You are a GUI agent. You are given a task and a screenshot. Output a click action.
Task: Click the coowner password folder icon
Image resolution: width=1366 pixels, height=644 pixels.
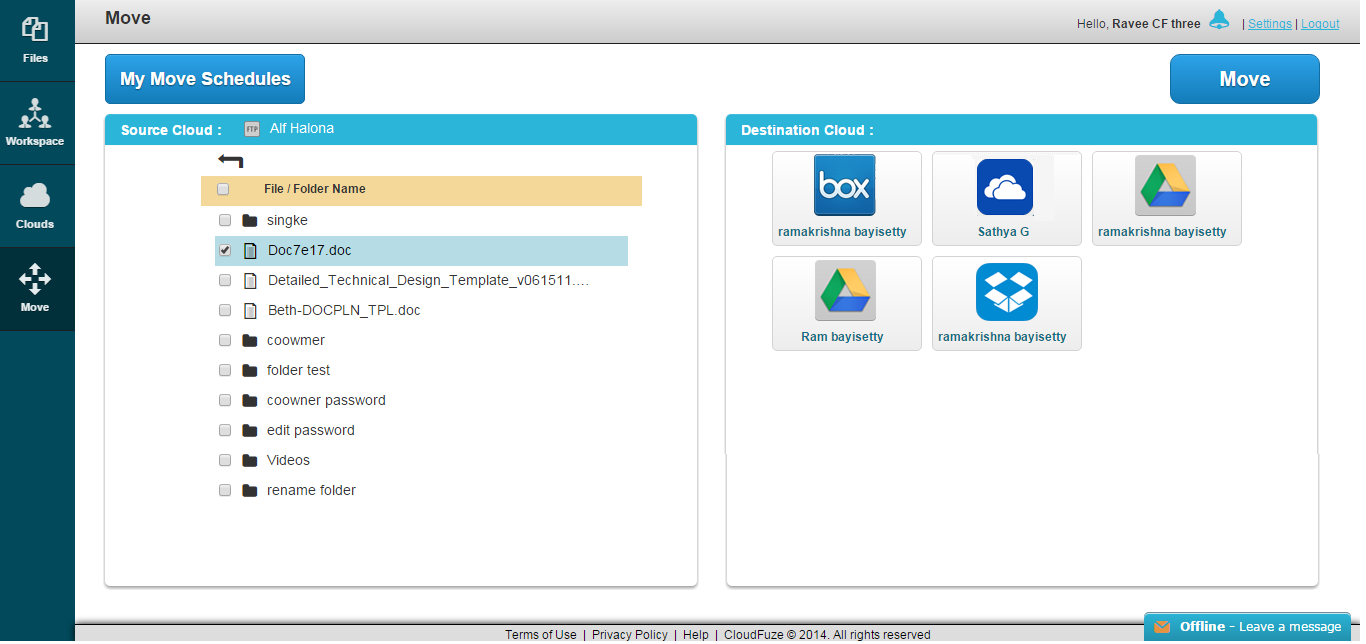tap(250, 400)
